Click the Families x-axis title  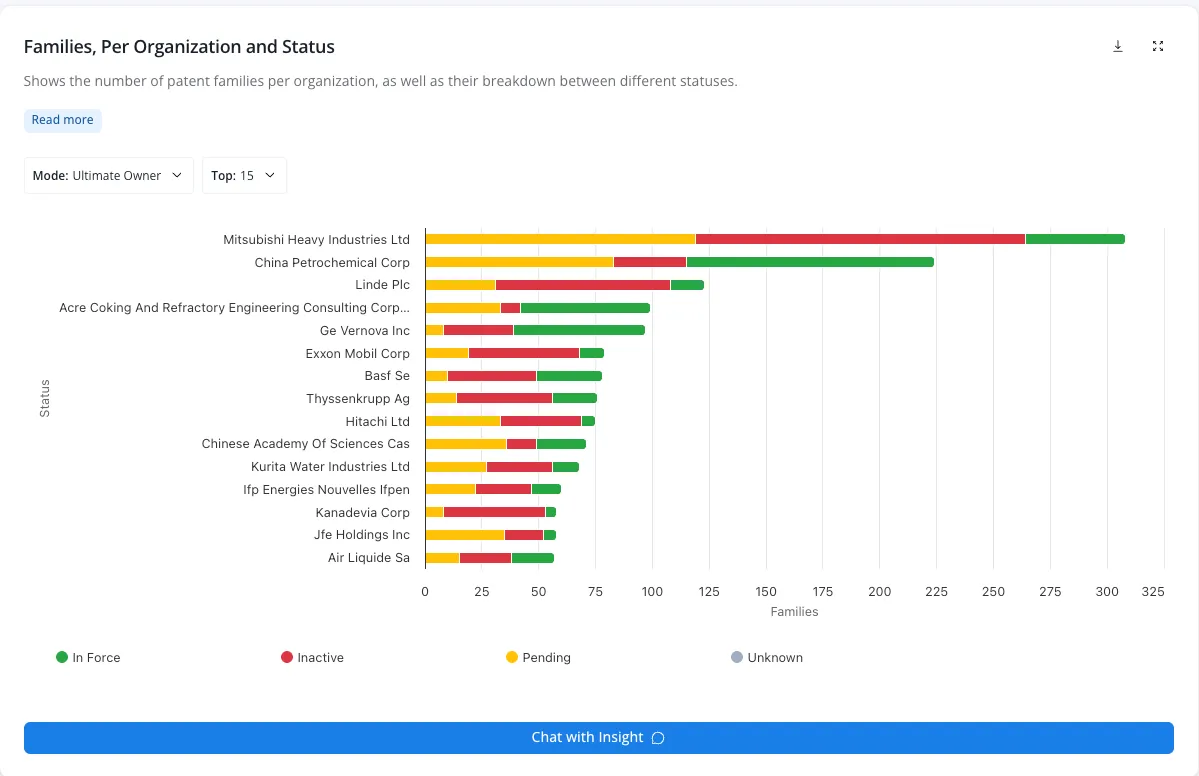[794, 612]
